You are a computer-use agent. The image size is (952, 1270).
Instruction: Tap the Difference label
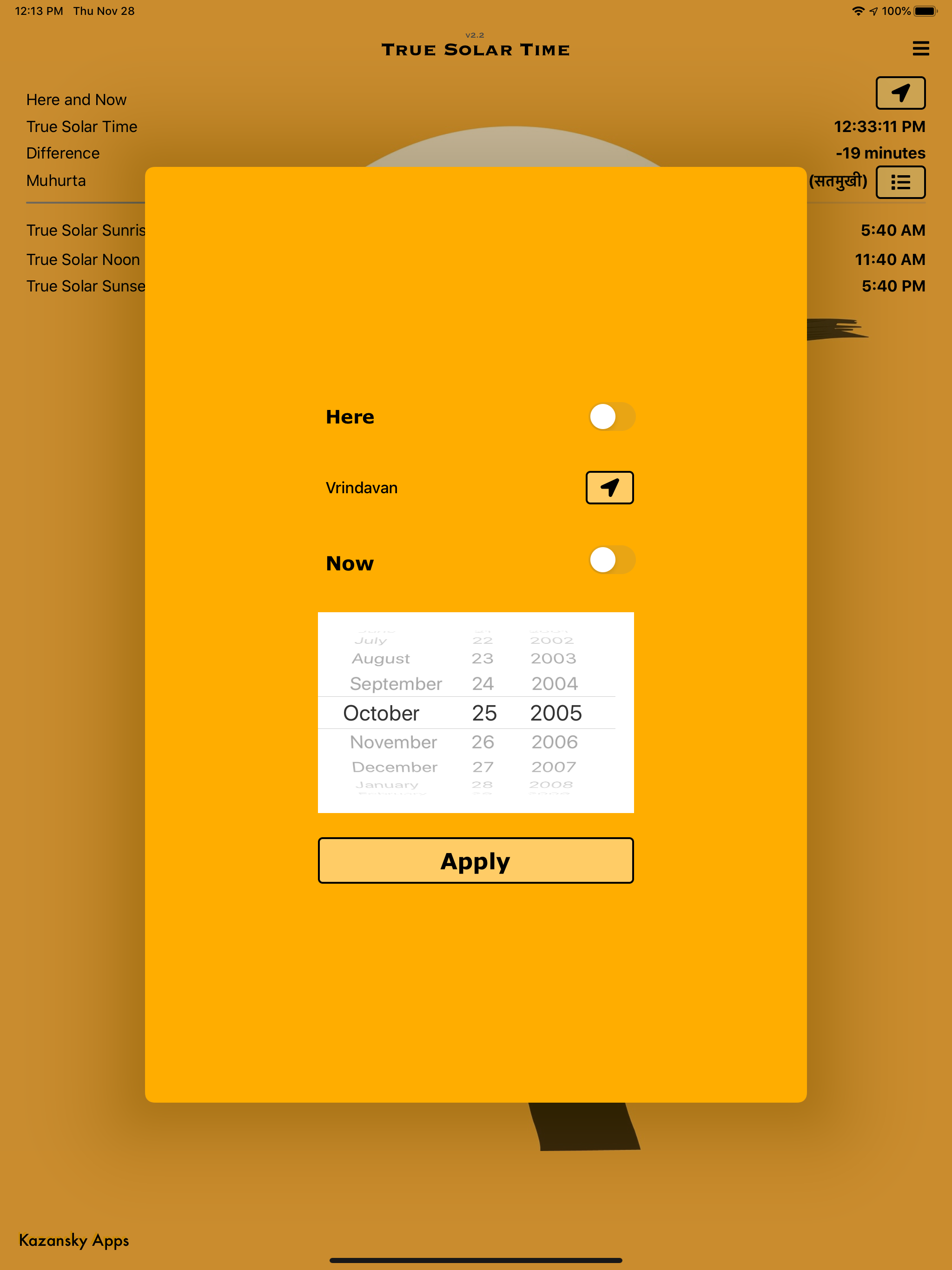pyautogui.click(x=63, y=153)
